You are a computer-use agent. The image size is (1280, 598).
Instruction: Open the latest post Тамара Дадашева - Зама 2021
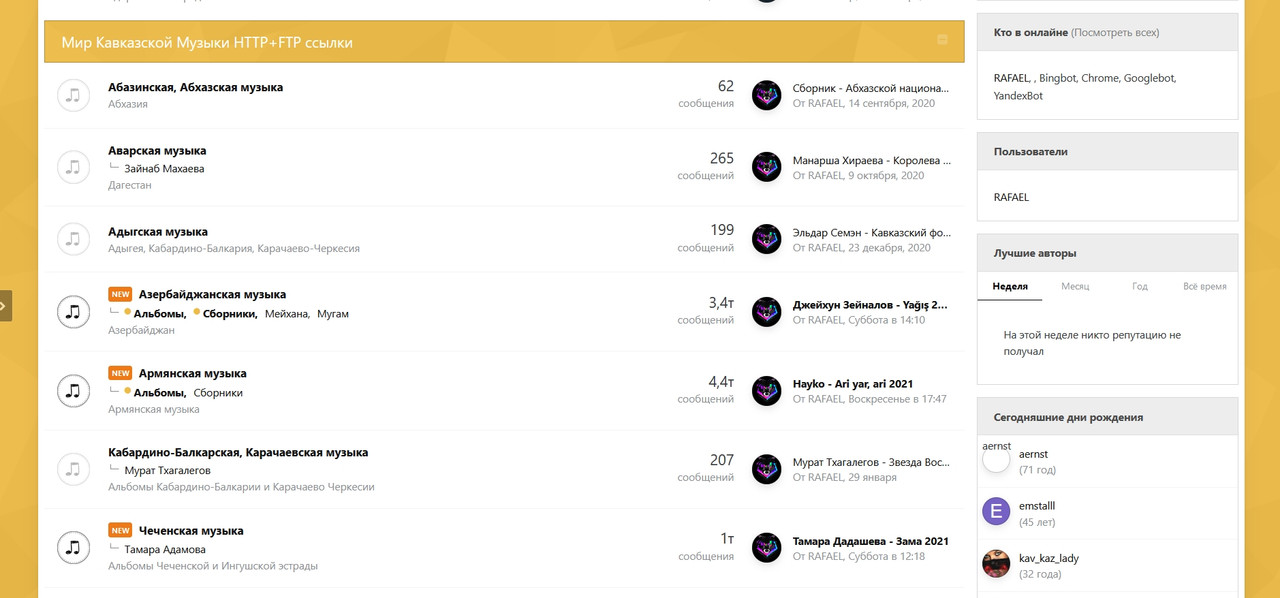pyautogui.click(x=871, y=541)
